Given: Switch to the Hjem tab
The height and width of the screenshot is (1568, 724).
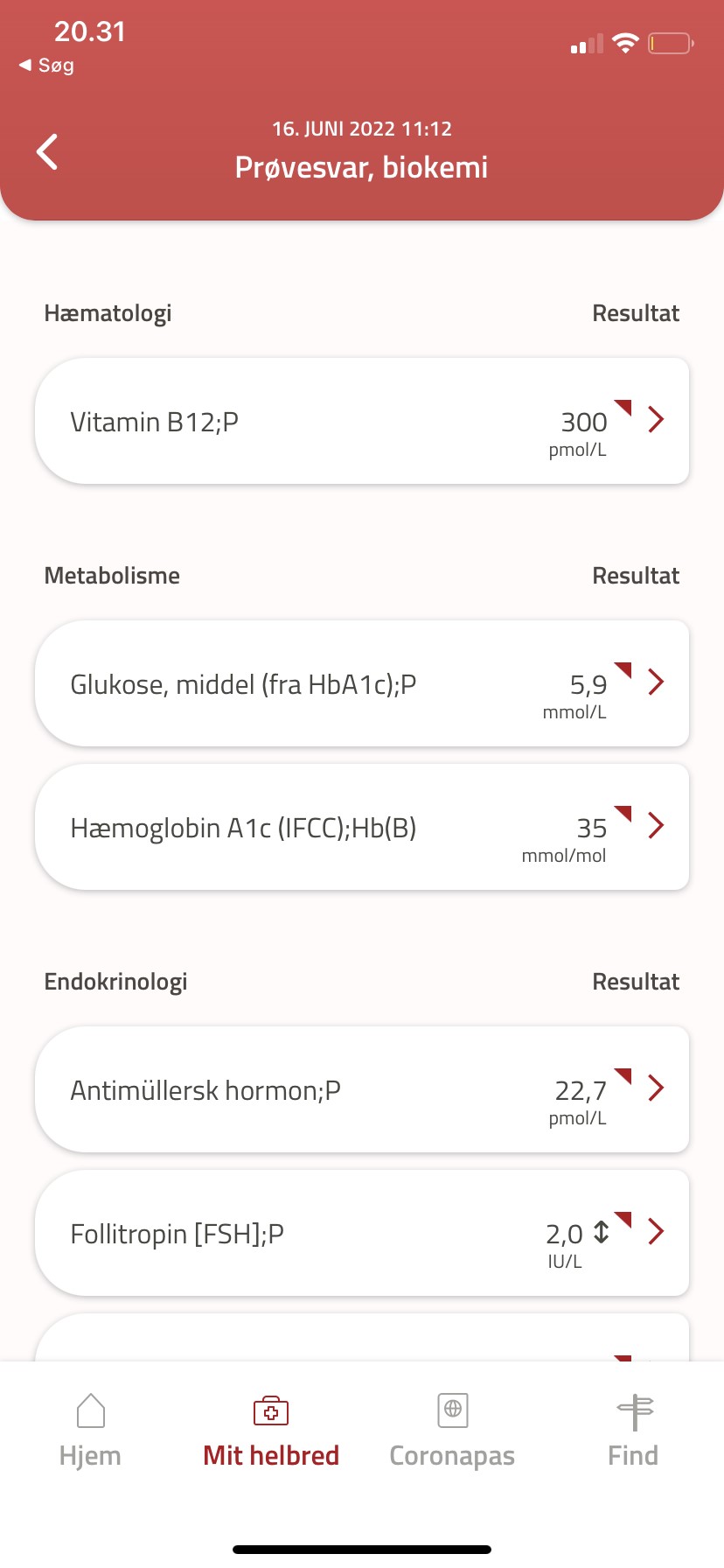Looking at the screenshot, I should click(x=90, y=1455).
